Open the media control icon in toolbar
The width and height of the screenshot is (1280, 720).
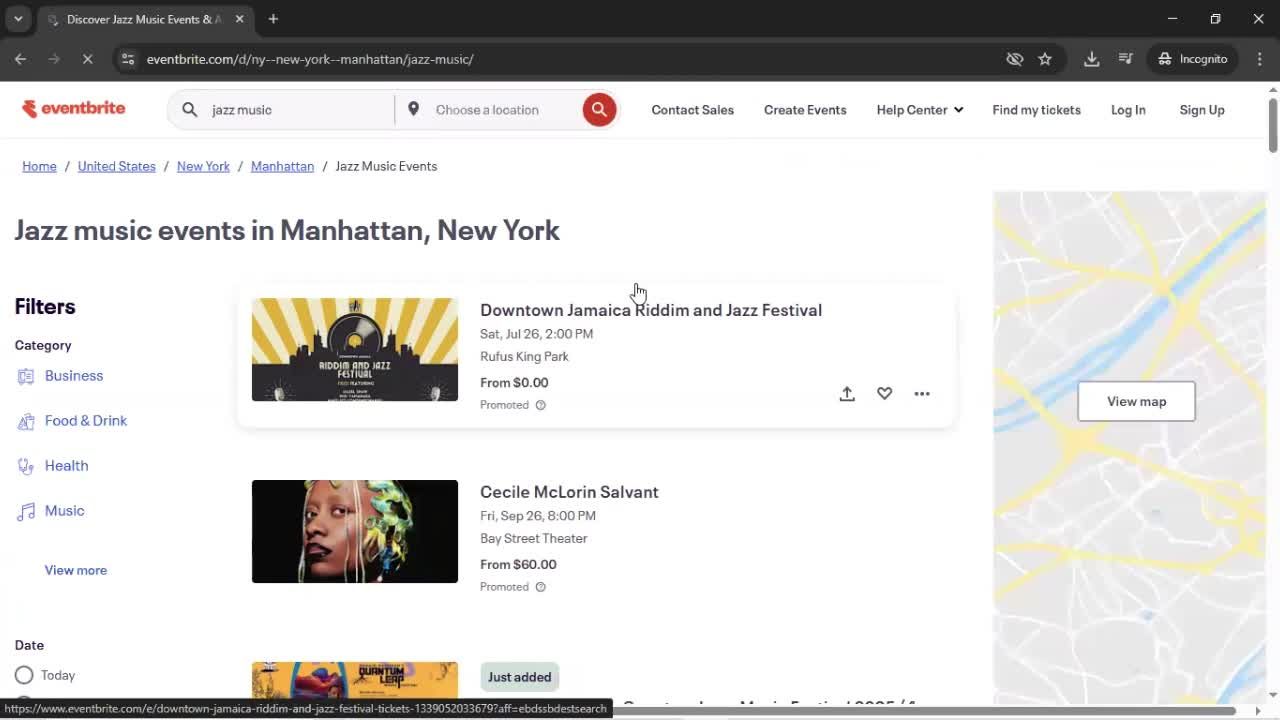tap(1126, 59)
